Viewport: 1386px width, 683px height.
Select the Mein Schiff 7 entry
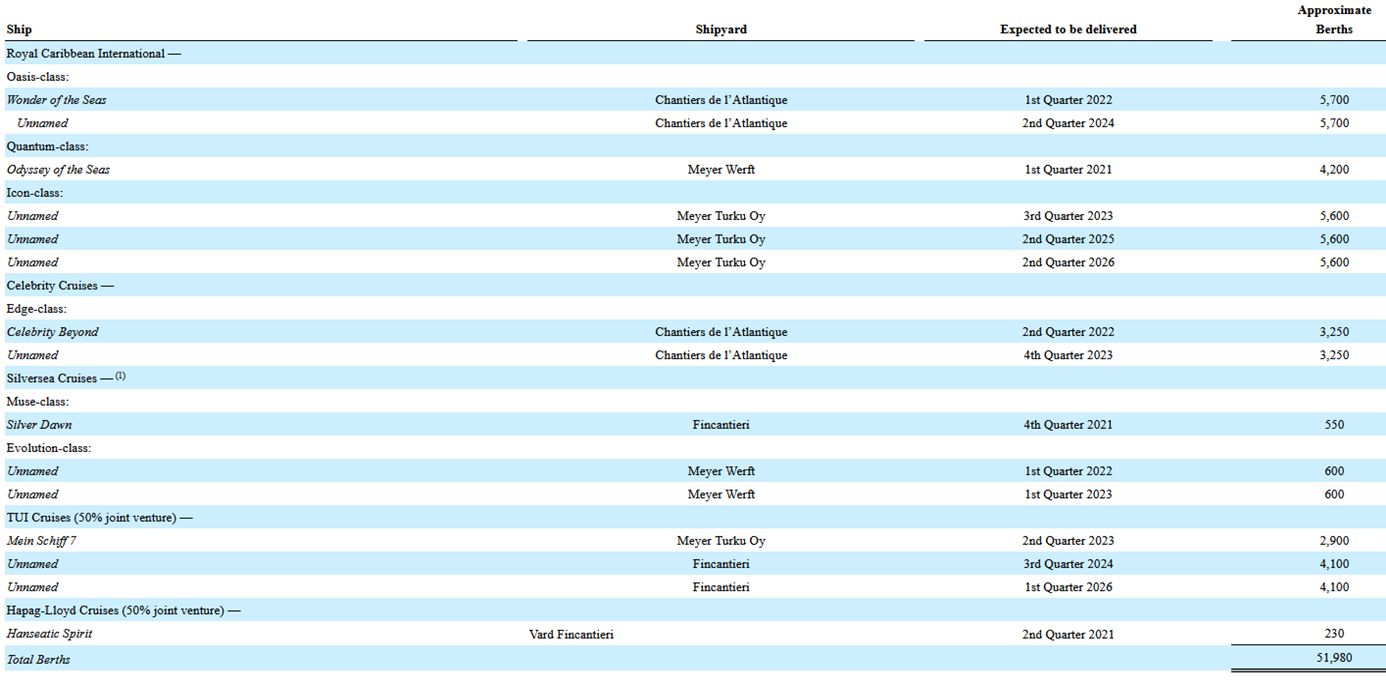(41, 541)
